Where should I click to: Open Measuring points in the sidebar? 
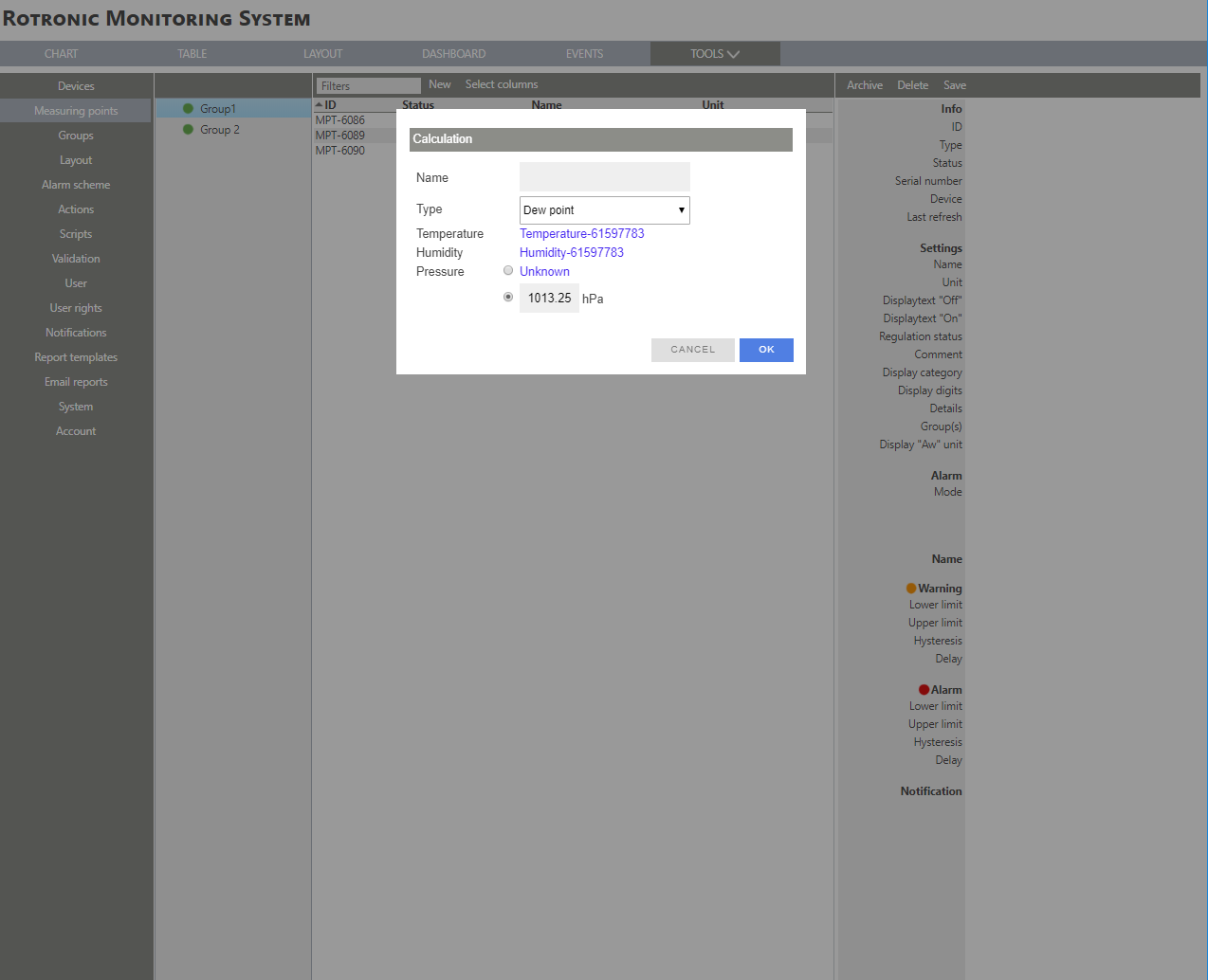pos(76,111)
